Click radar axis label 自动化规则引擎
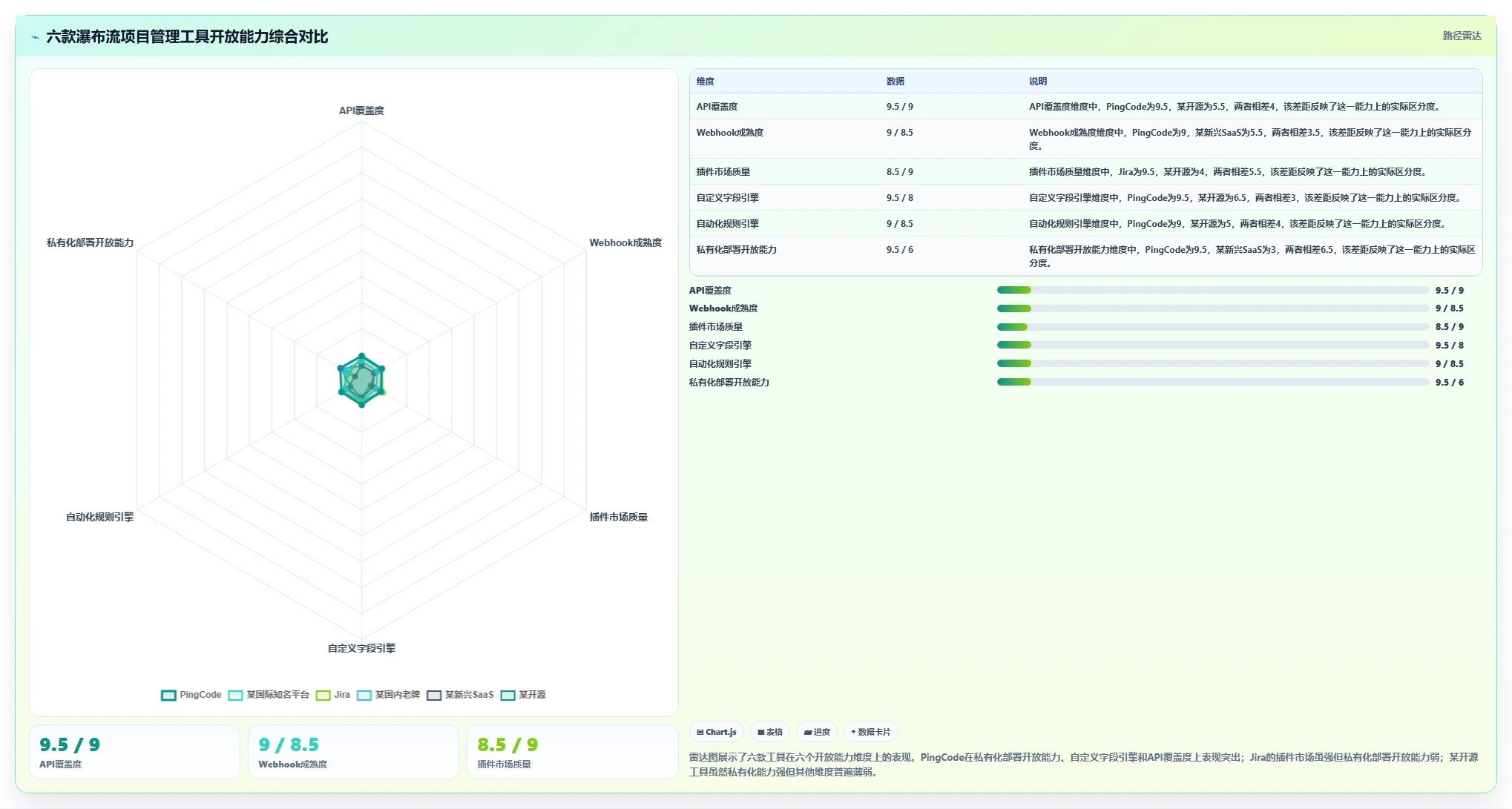Image resolution: width=1512 pixels, height=809 pixels. click(99, 517)
